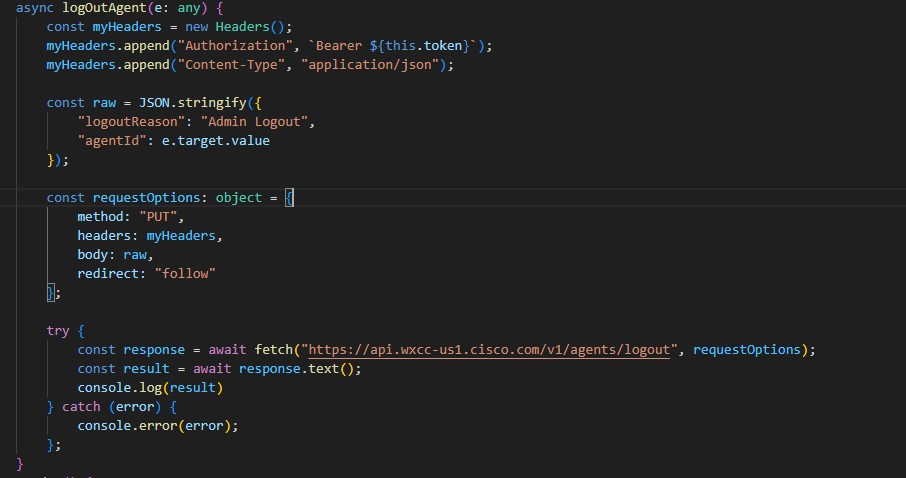Click the function name logOutAgent
The image size is (906, 478).
[x=104, y=8]
